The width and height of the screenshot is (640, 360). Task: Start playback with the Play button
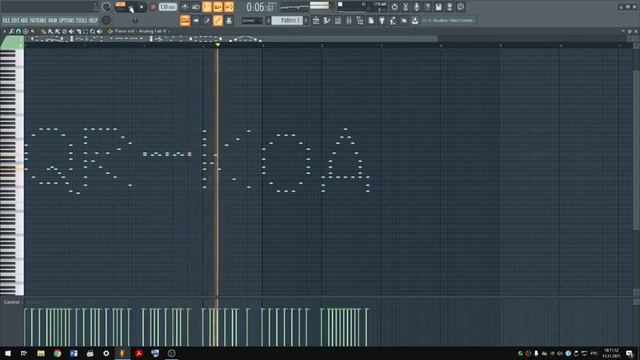click(131, 7)
